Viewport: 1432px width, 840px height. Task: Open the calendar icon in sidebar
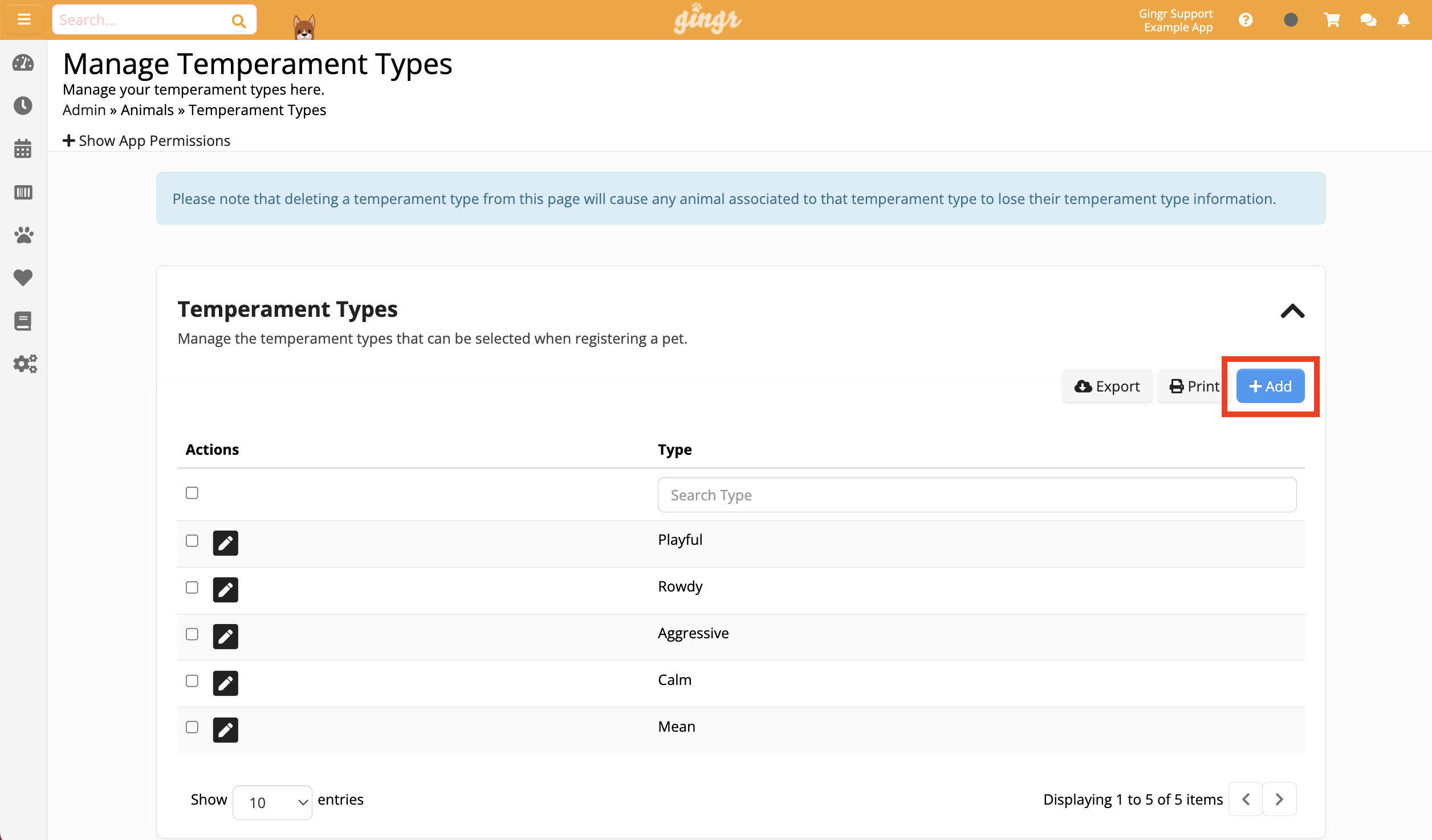click(x=23, y=149)
